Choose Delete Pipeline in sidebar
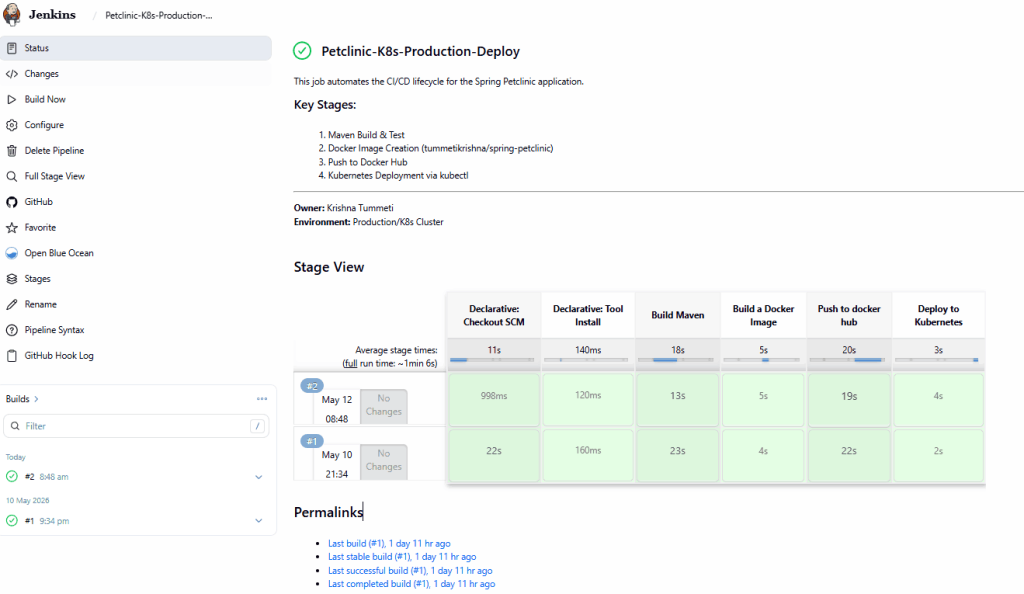This screenshot has width=1024, height=594. coord(136,151)
